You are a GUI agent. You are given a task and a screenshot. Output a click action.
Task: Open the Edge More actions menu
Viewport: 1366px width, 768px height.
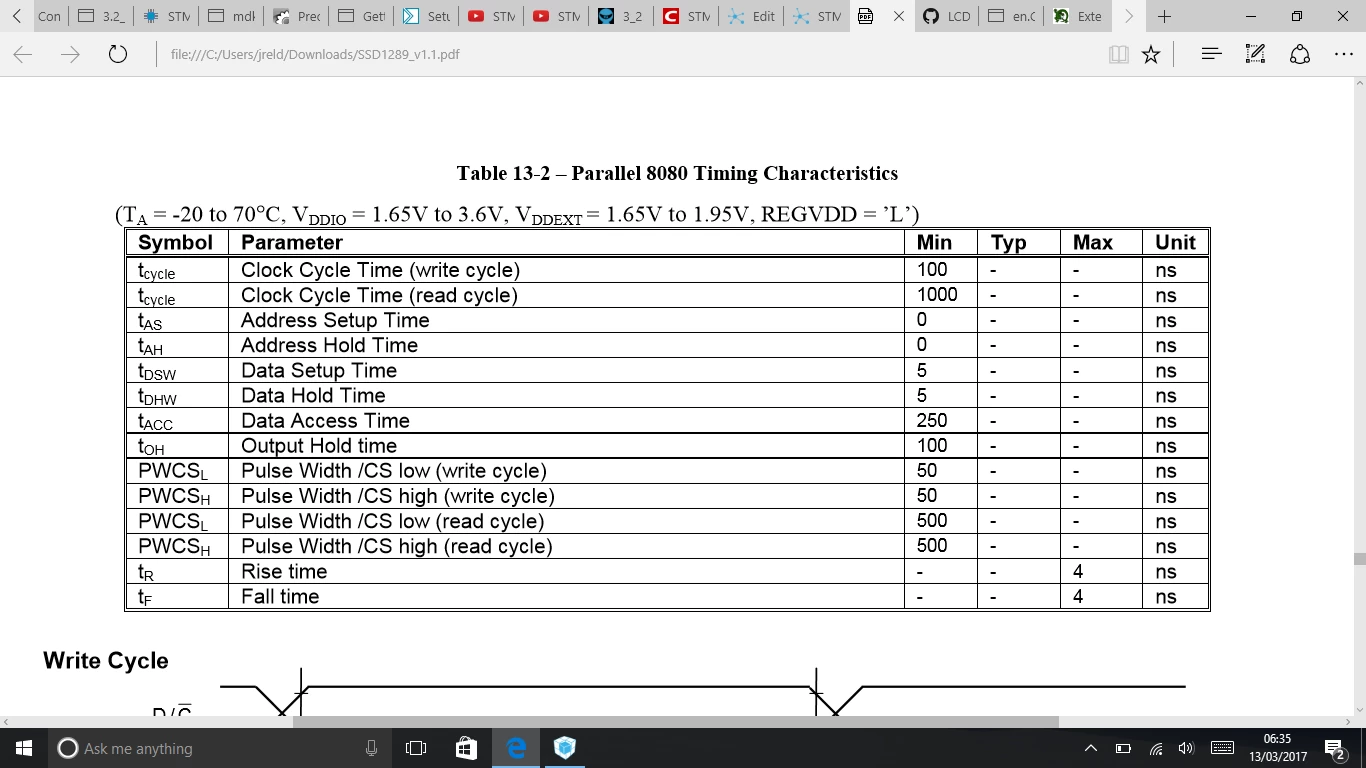(x=1344, y=55)
